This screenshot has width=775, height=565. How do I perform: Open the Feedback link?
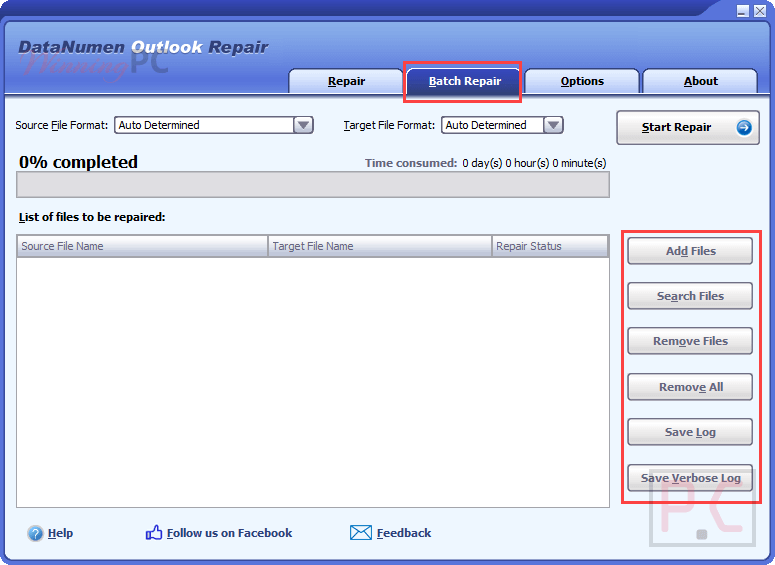coord(404,533)
